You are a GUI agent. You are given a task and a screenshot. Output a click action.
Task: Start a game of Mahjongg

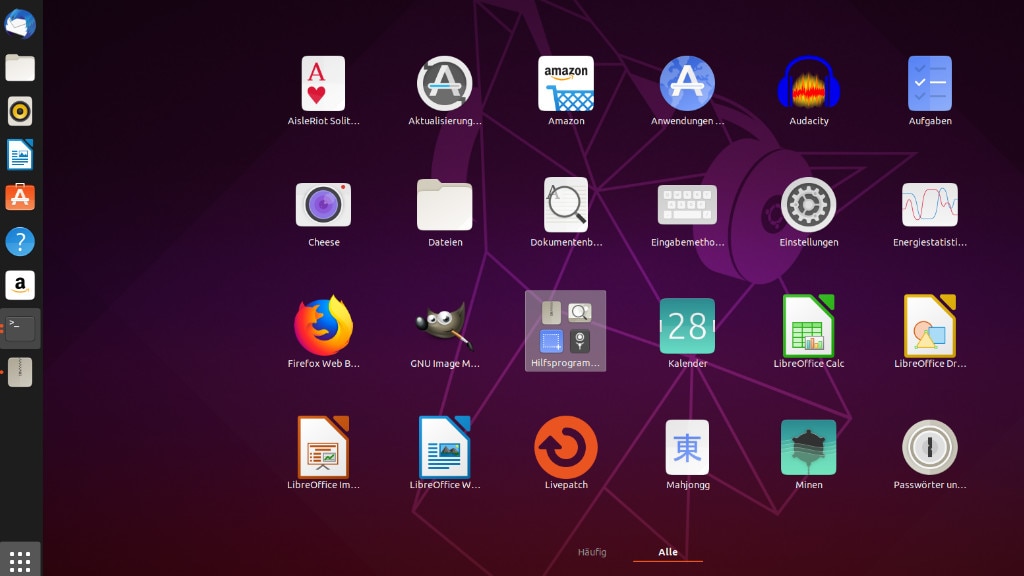(687, 447)
